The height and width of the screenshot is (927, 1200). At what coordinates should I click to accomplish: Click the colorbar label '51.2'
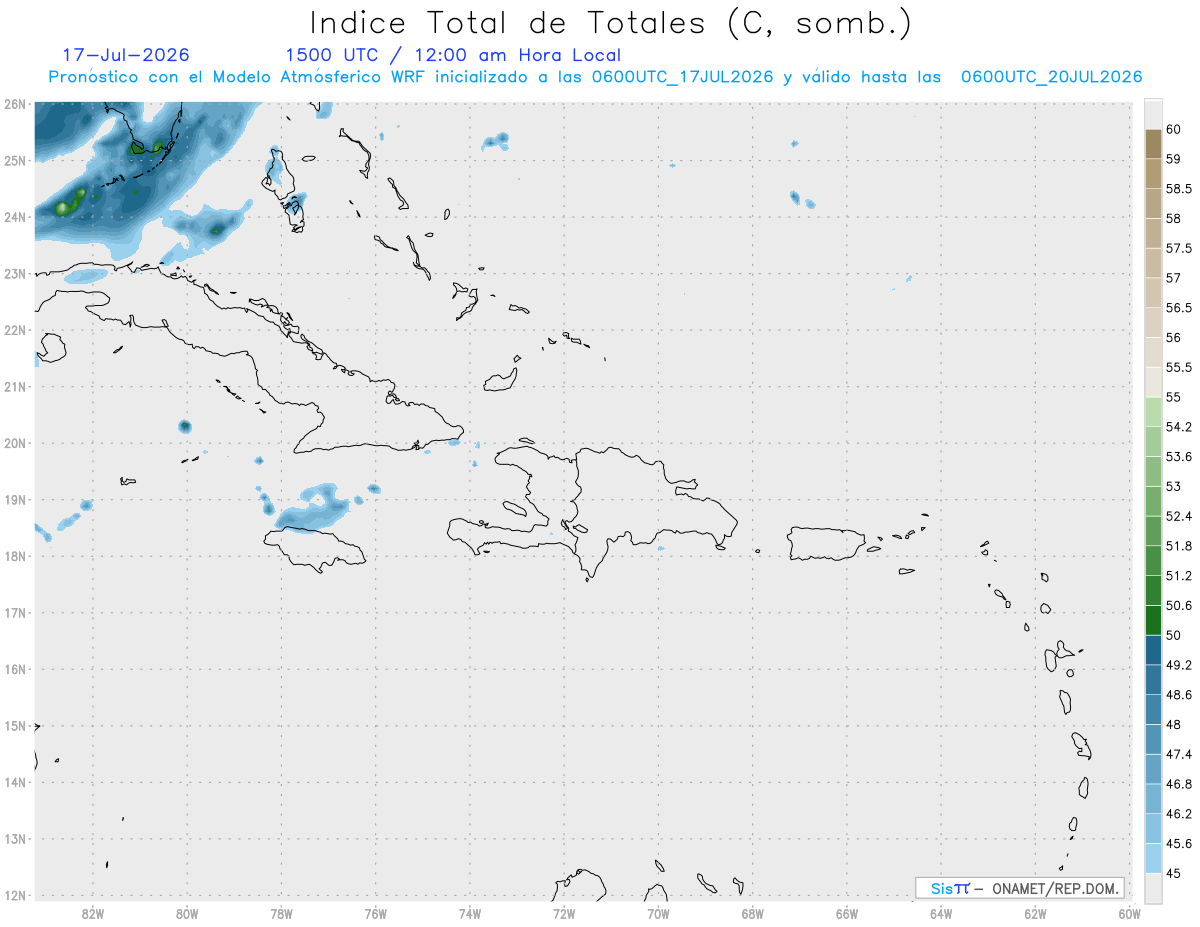[1178, 575]
